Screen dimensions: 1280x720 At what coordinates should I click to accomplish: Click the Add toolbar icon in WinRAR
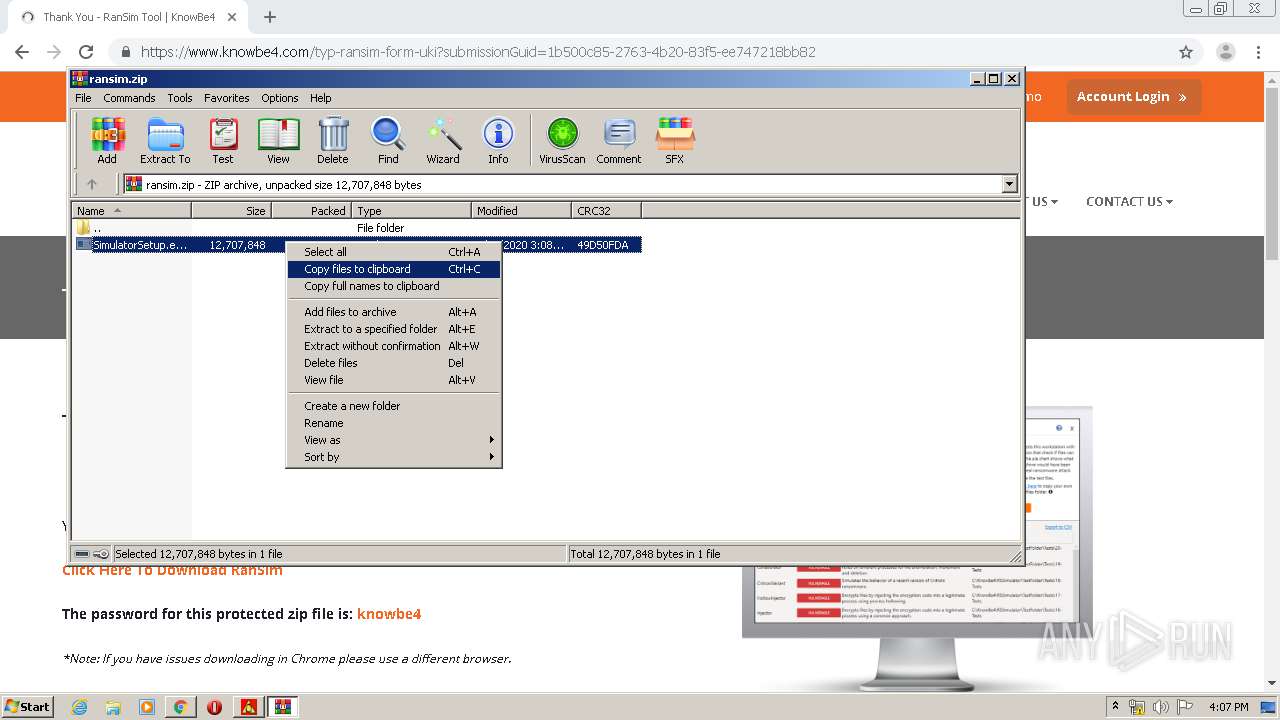pos(107,140)
